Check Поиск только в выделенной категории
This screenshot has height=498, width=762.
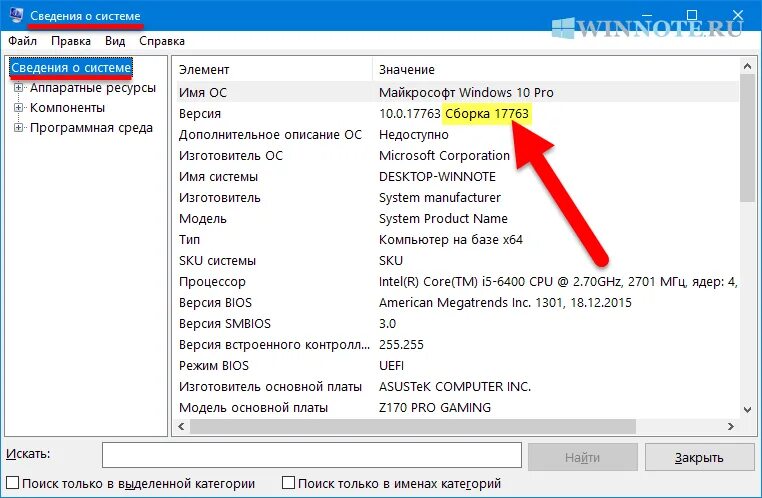coord(13,482)
